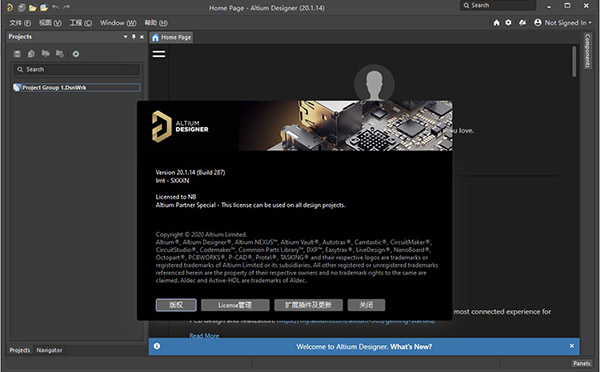Viewport: 600px width, 372px height.
Task: Click the save icon in Projects panel toolbar
Action: [17, 54]
